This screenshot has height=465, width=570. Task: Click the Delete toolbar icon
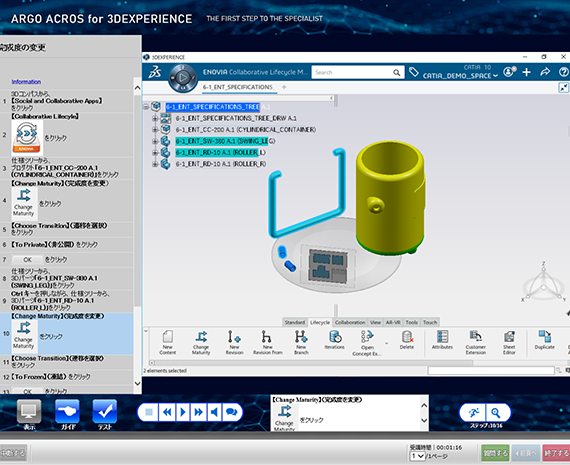tap(407, 340)
